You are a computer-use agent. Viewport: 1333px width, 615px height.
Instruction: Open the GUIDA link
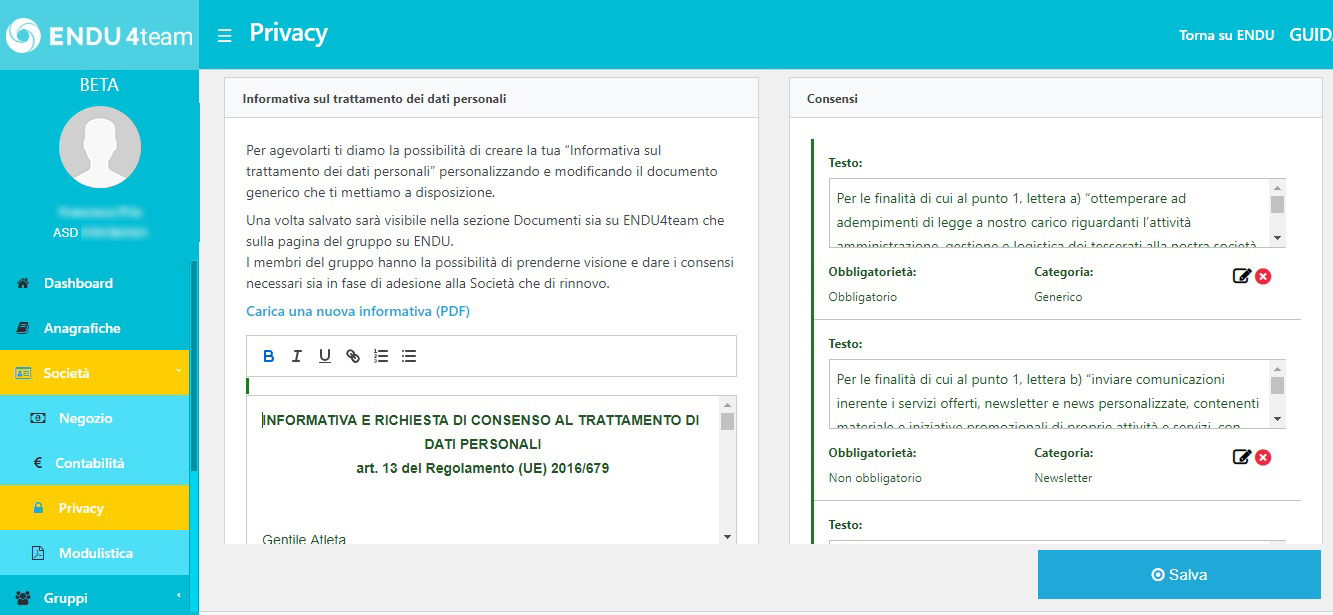point(1311,35)
